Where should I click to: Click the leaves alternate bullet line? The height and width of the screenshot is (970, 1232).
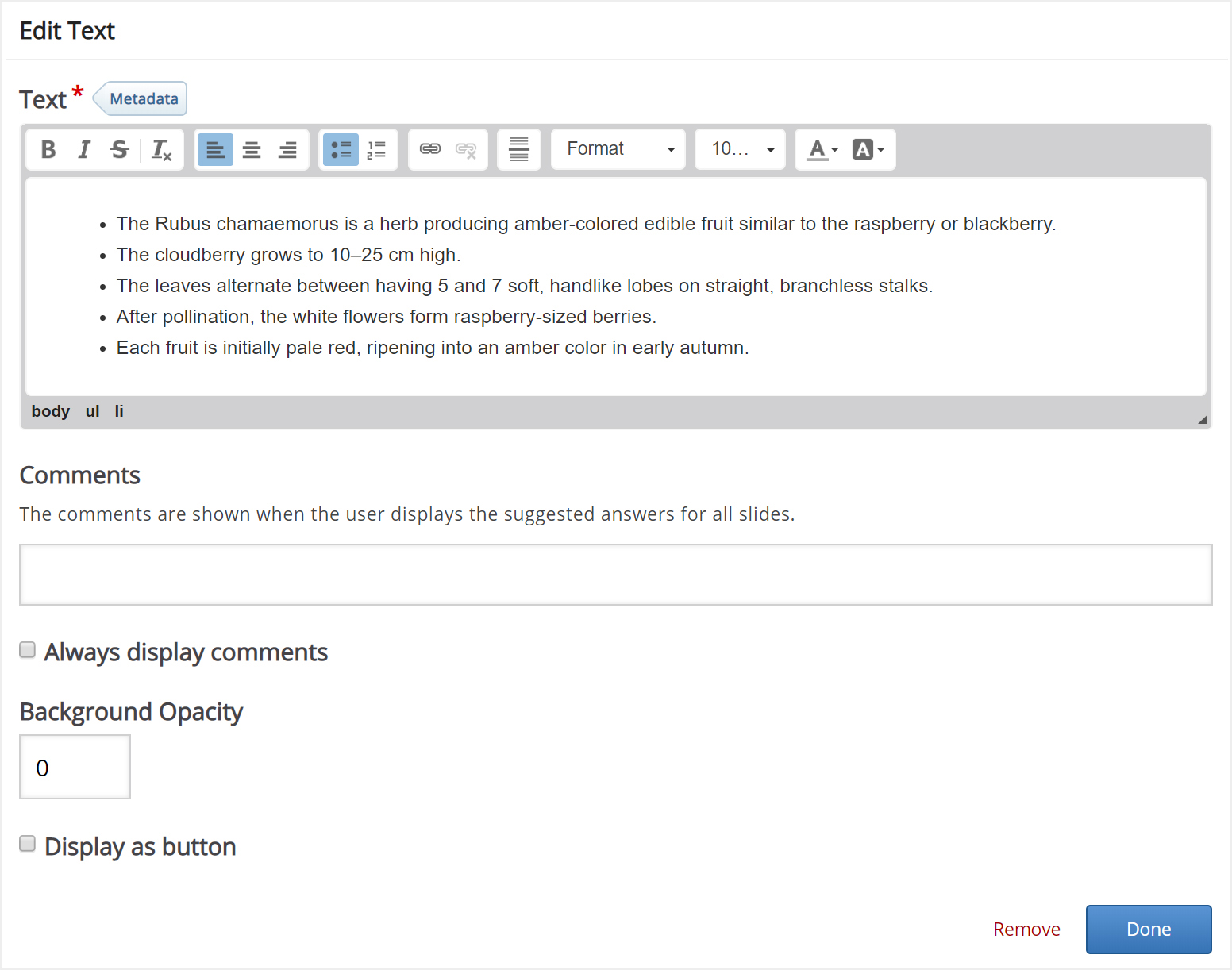525,286
